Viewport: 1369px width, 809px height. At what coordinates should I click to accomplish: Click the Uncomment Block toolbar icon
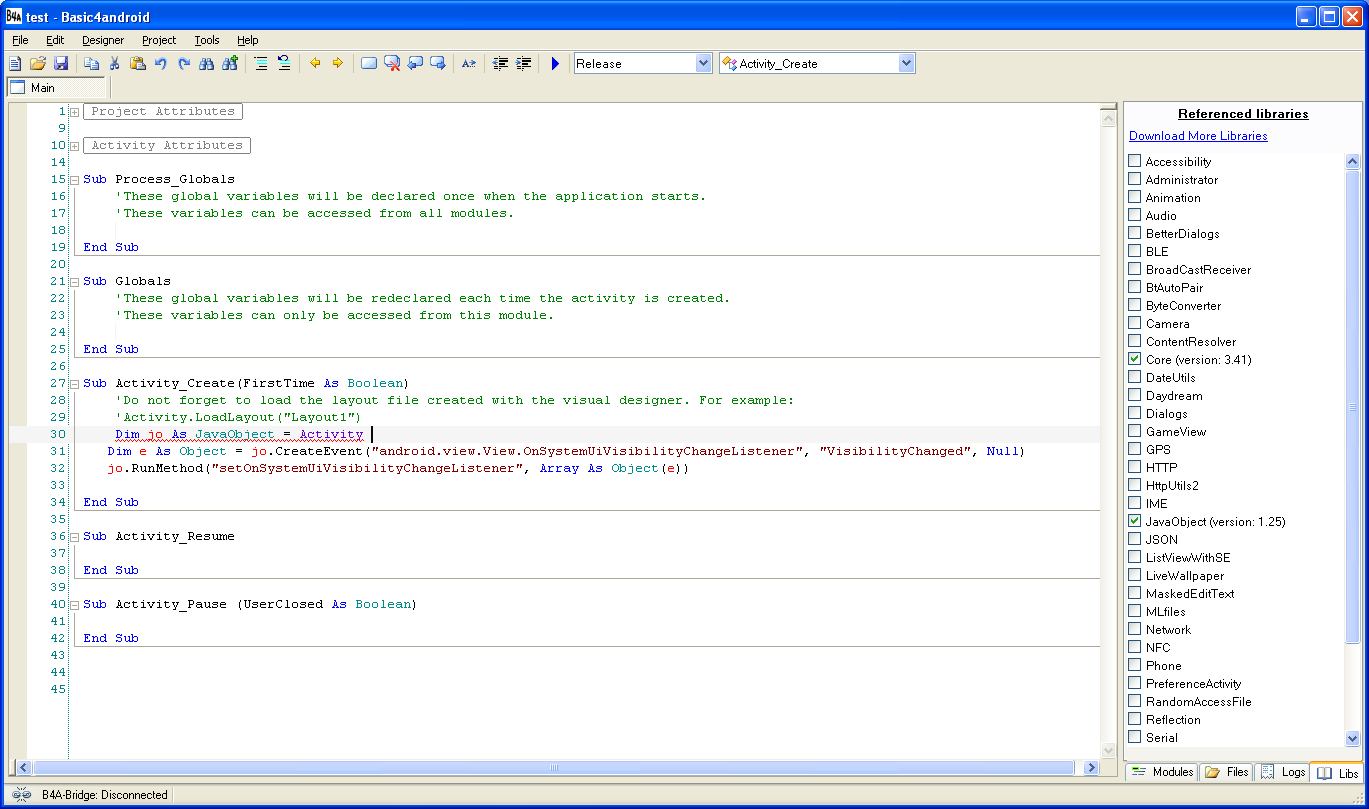(x=284, y=63)
